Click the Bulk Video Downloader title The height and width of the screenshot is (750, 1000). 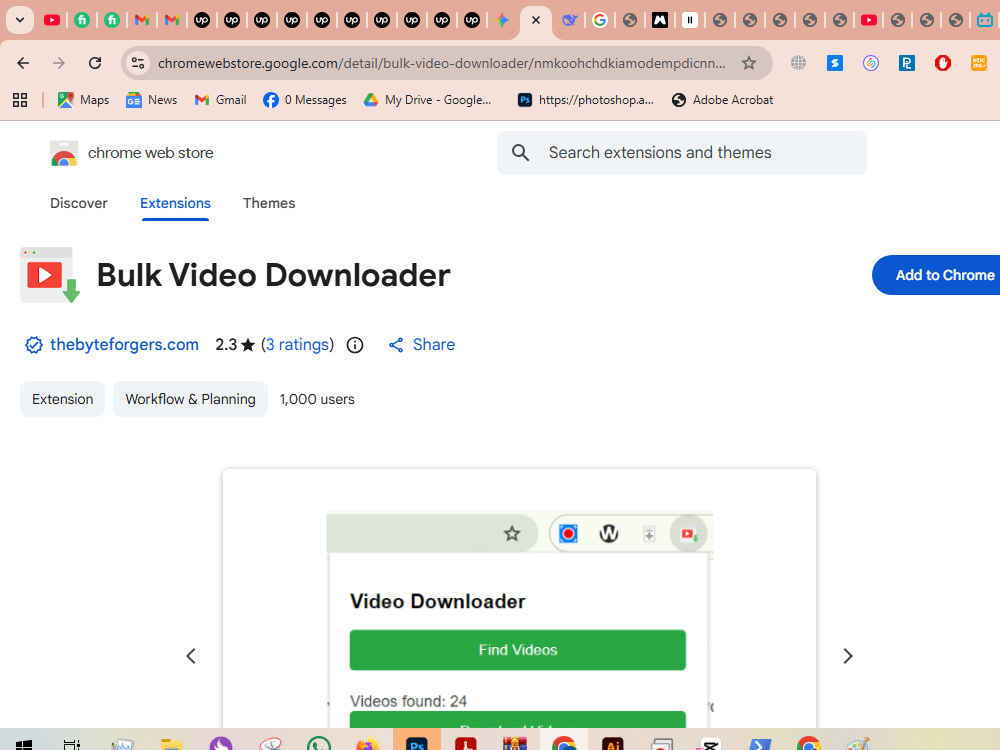click(273, 276)
